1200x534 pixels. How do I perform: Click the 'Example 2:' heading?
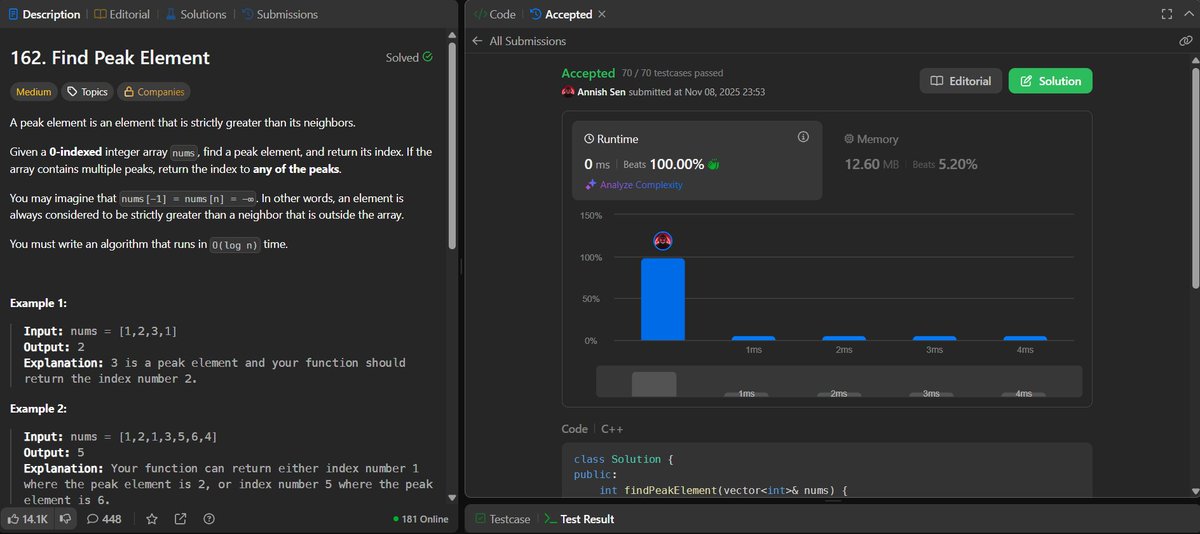click(38, 409)
